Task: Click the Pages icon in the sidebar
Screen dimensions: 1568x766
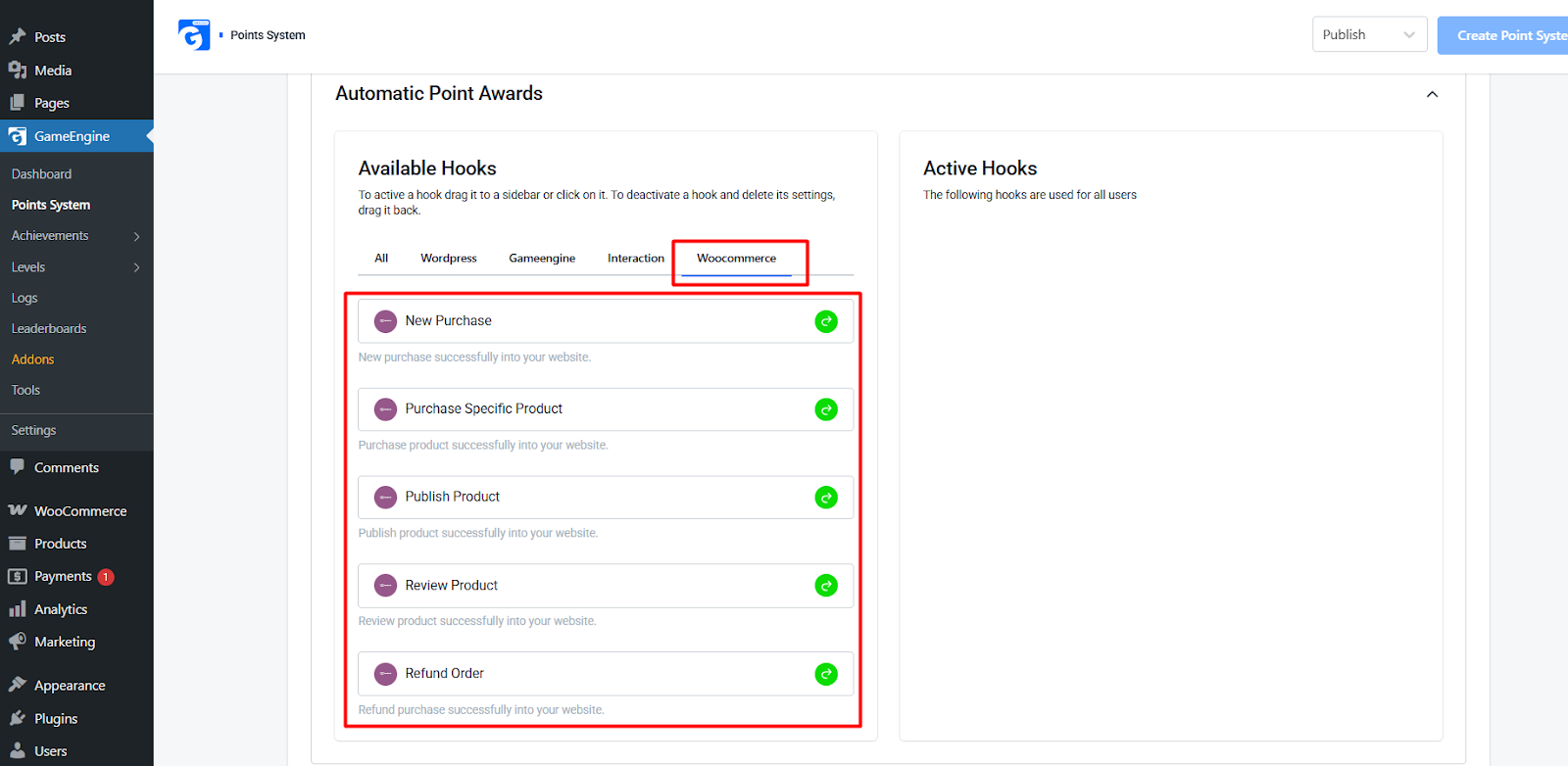Action: pyautogui.click(x=18, y=102)
